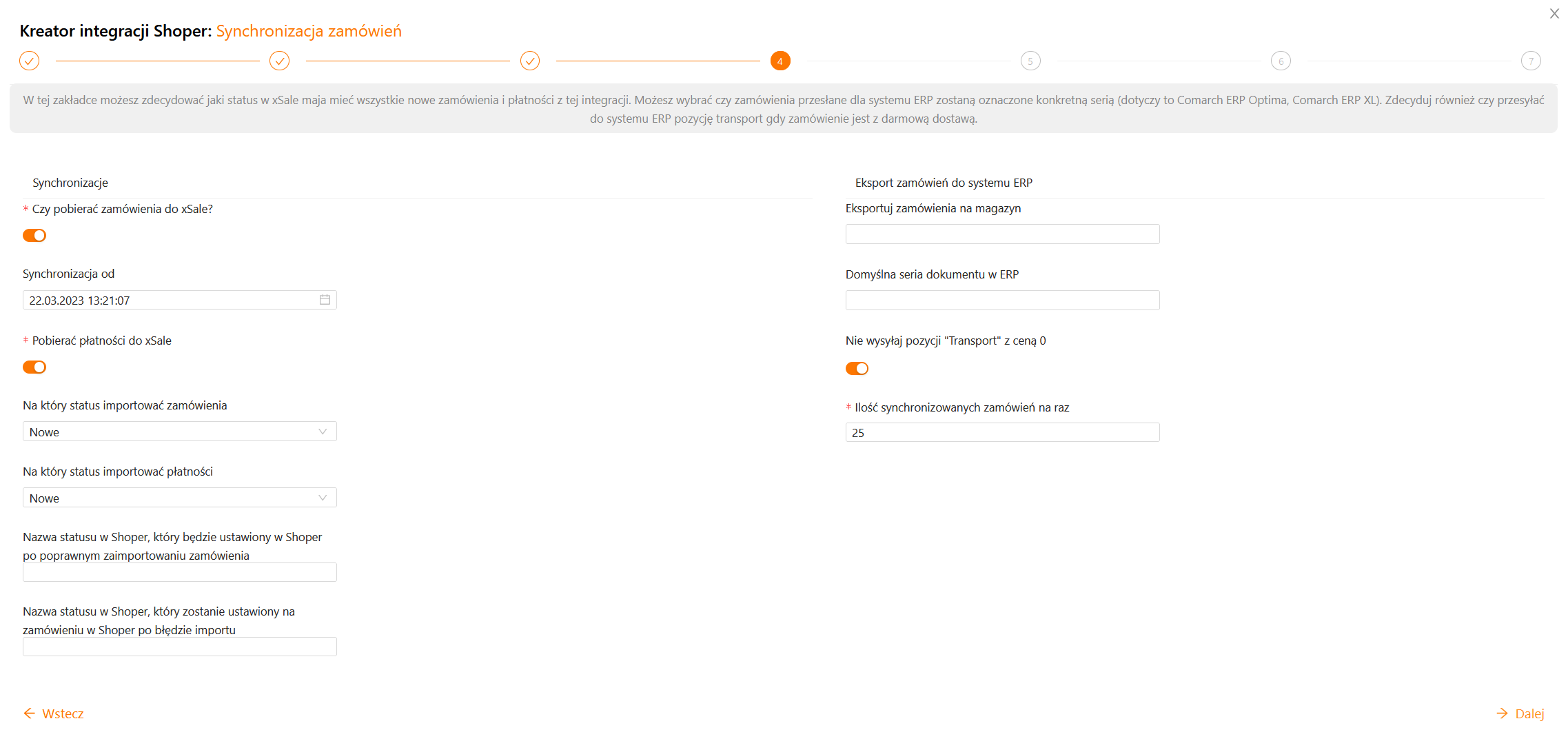
Task: Click the second completed wizard step checkmark
Action: (x=279, y=61)
